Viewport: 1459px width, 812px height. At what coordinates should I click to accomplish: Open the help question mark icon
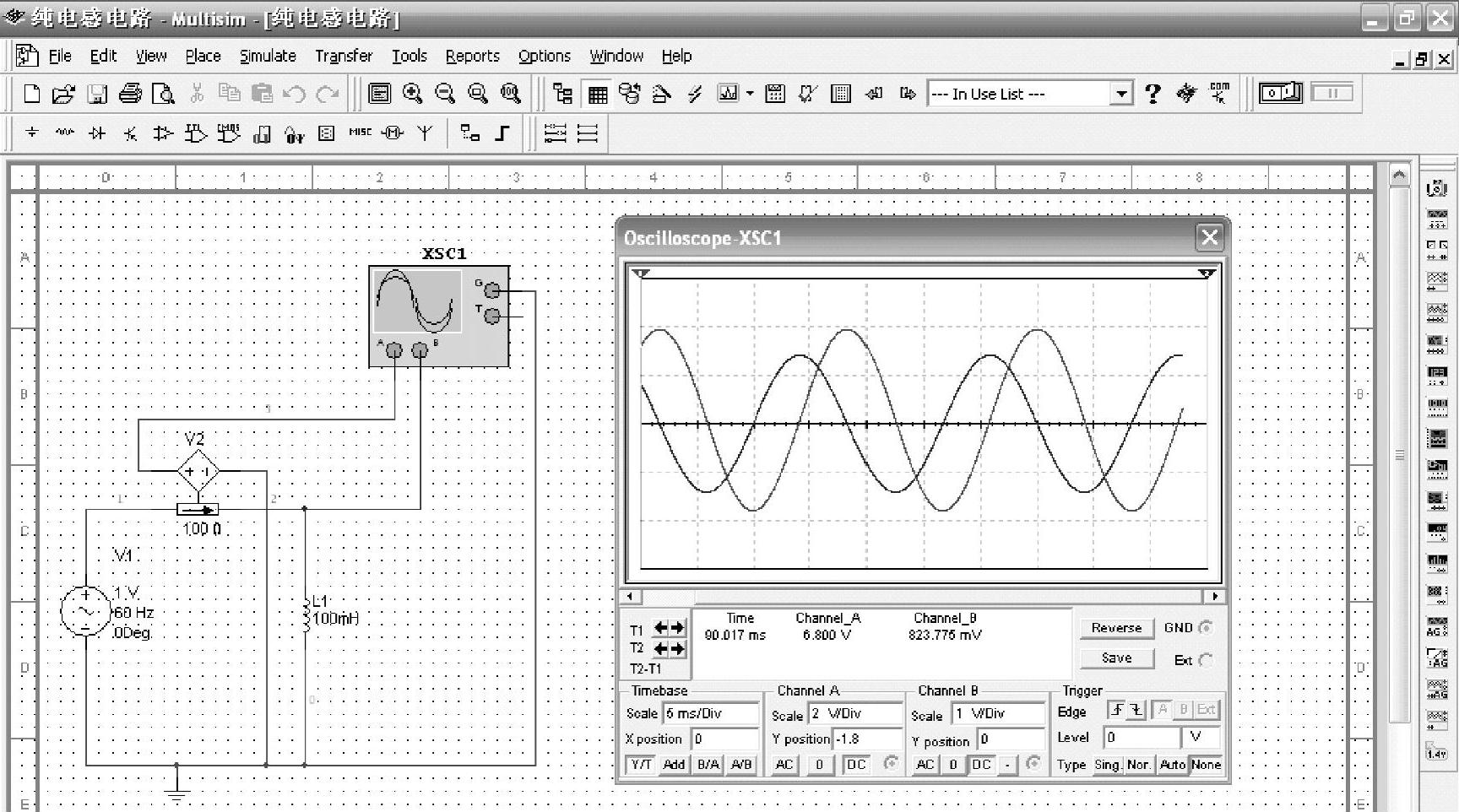1153,94
